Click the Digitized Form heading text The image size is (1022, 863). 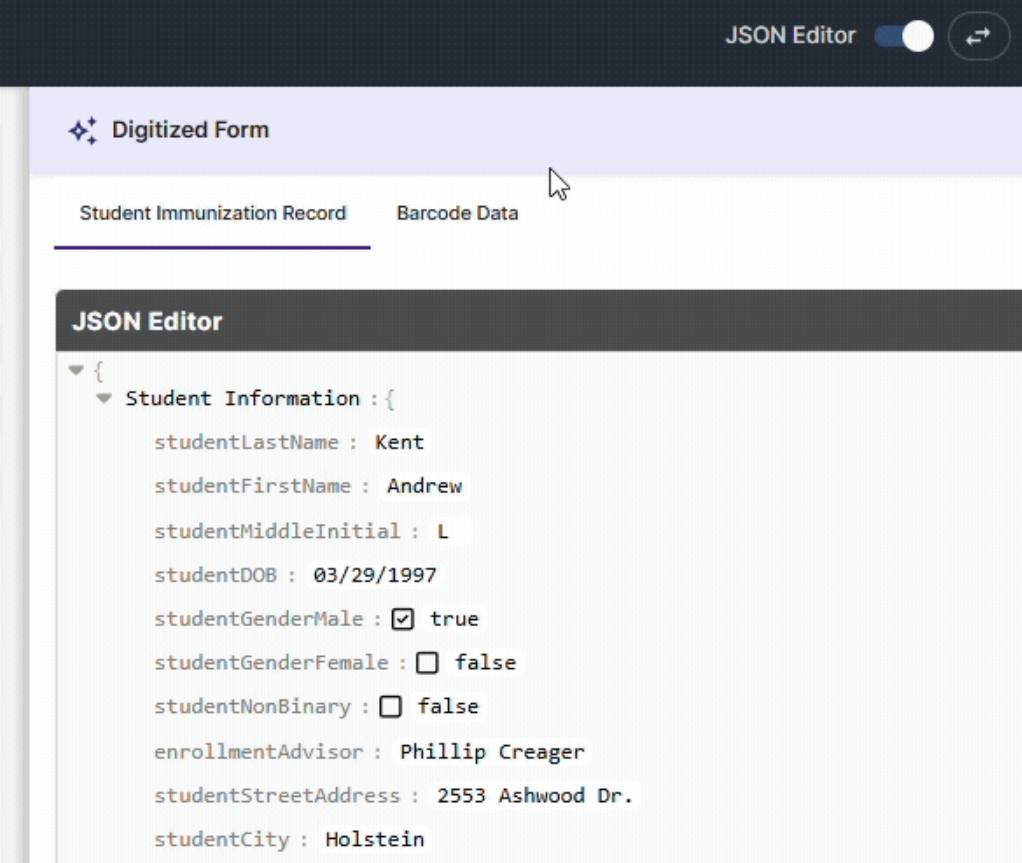tap(190, 130)
